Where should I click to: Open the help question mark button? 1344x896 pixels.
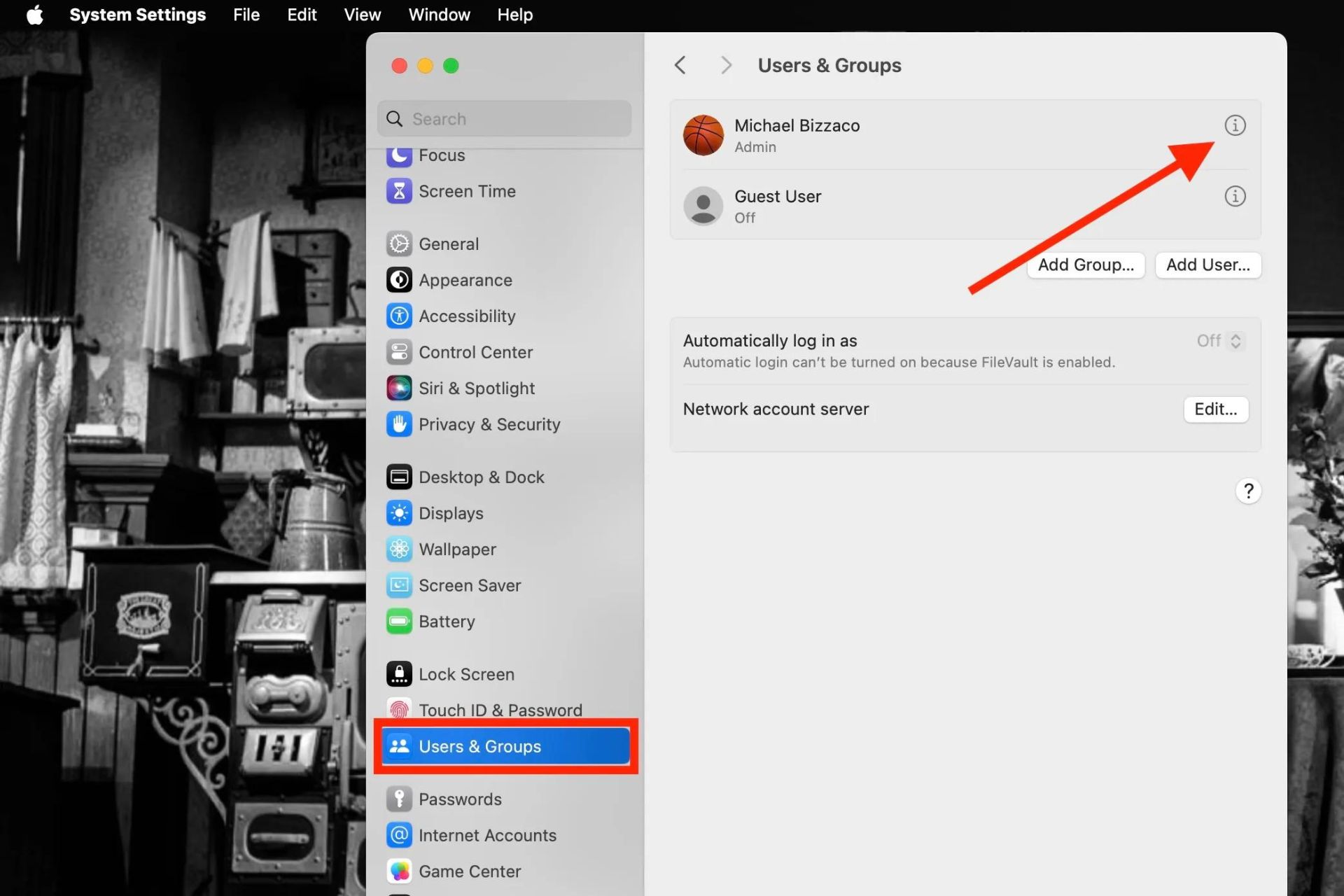pyautogui.click(x=1248, y=491)
